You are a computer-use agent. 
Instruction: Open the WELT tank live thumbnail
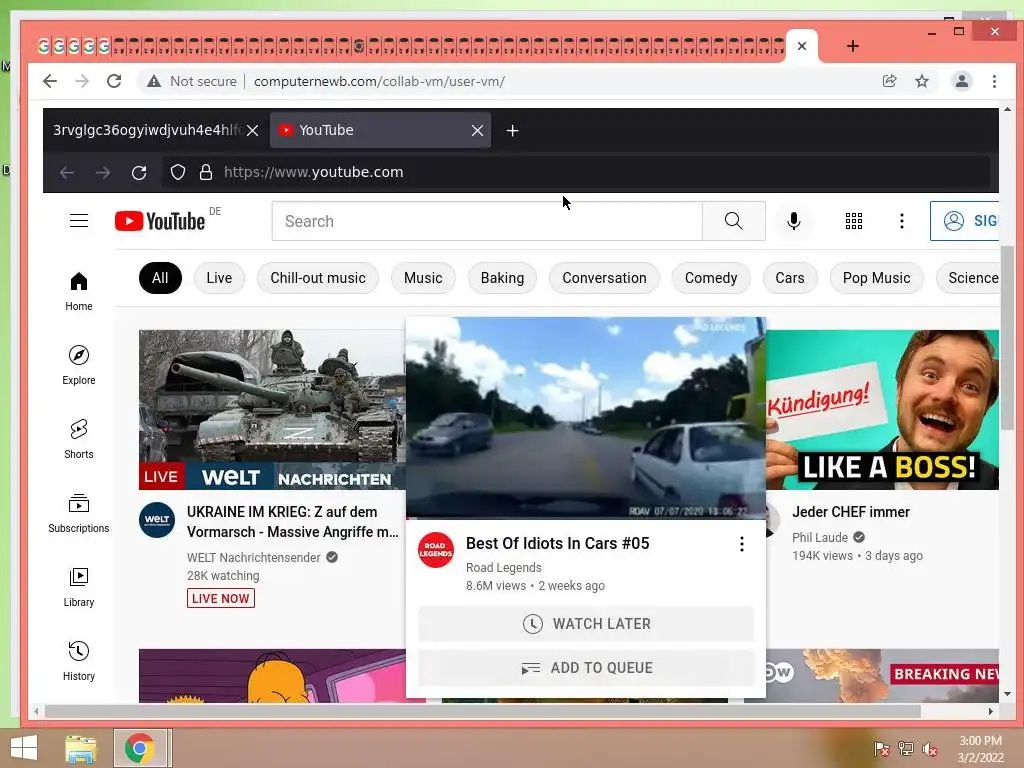(x=272, y=409)
